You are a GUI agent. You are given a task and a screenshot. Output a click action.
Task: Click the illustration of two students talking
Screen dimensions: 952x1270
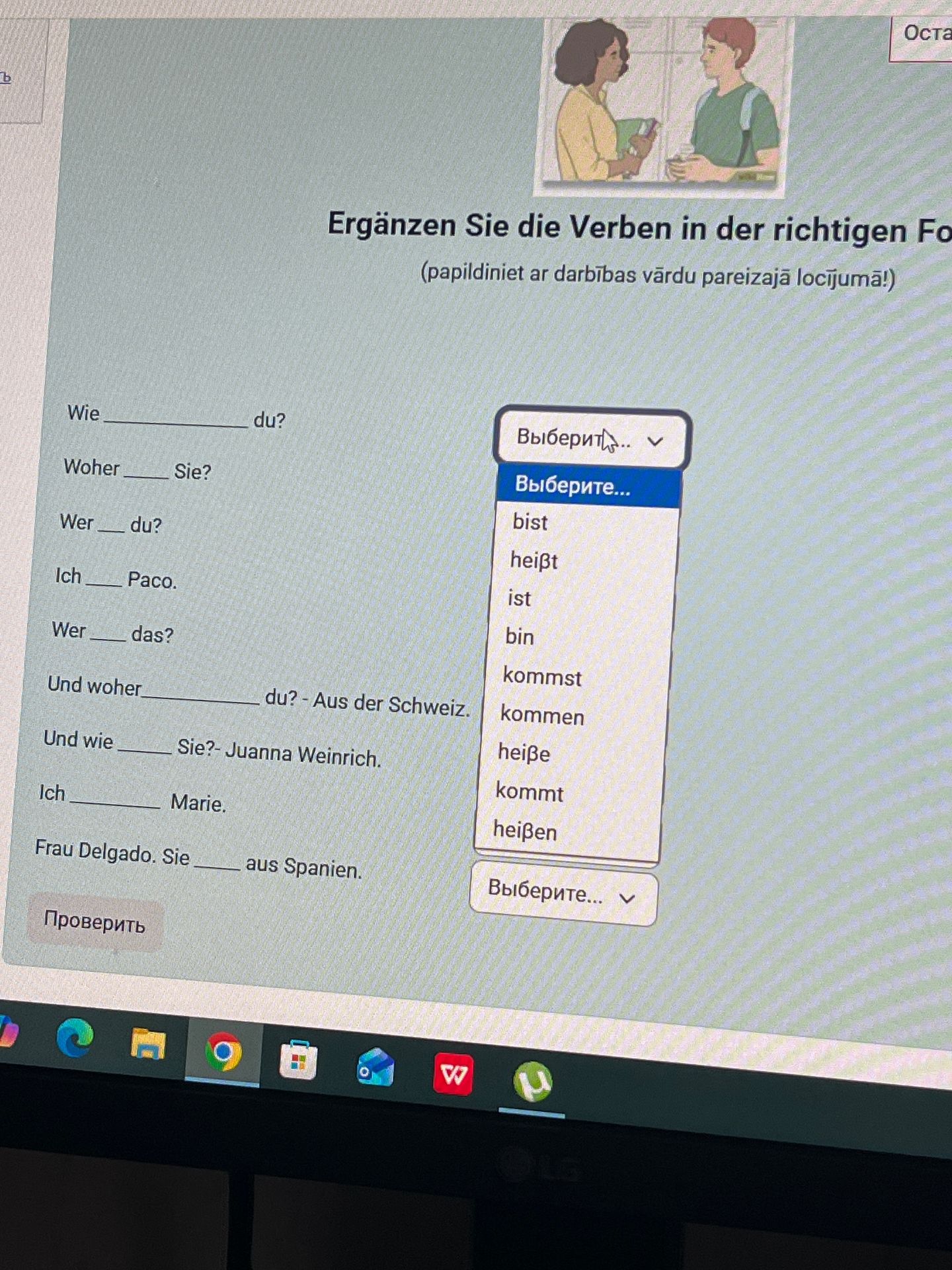click(x=660, y=105)
